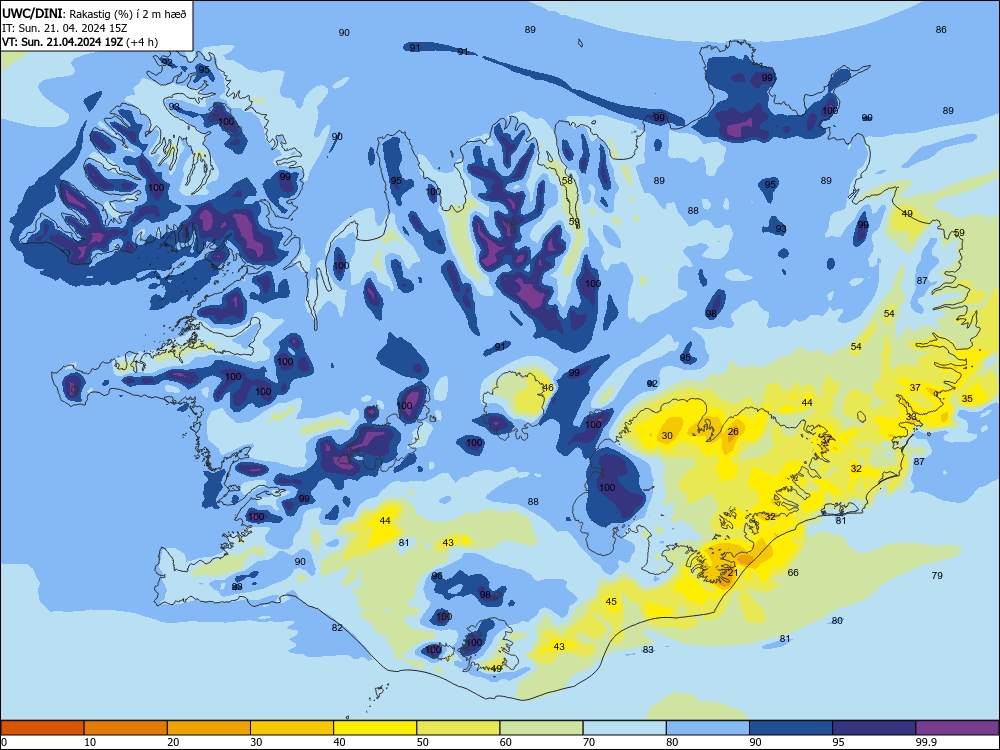Click the 60–70 light green legend swatch

(541, 728)
